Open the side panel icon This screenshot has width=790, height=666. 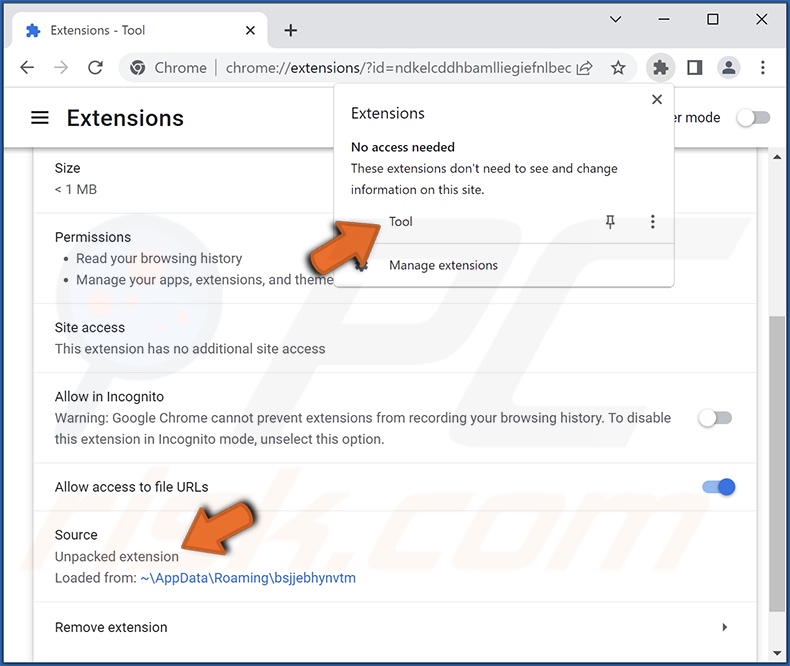click(695, 68)
